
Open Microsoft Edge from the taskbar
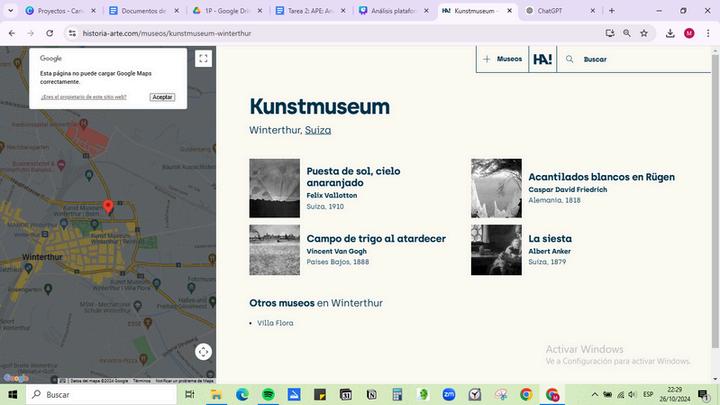[x=242, y=394]
